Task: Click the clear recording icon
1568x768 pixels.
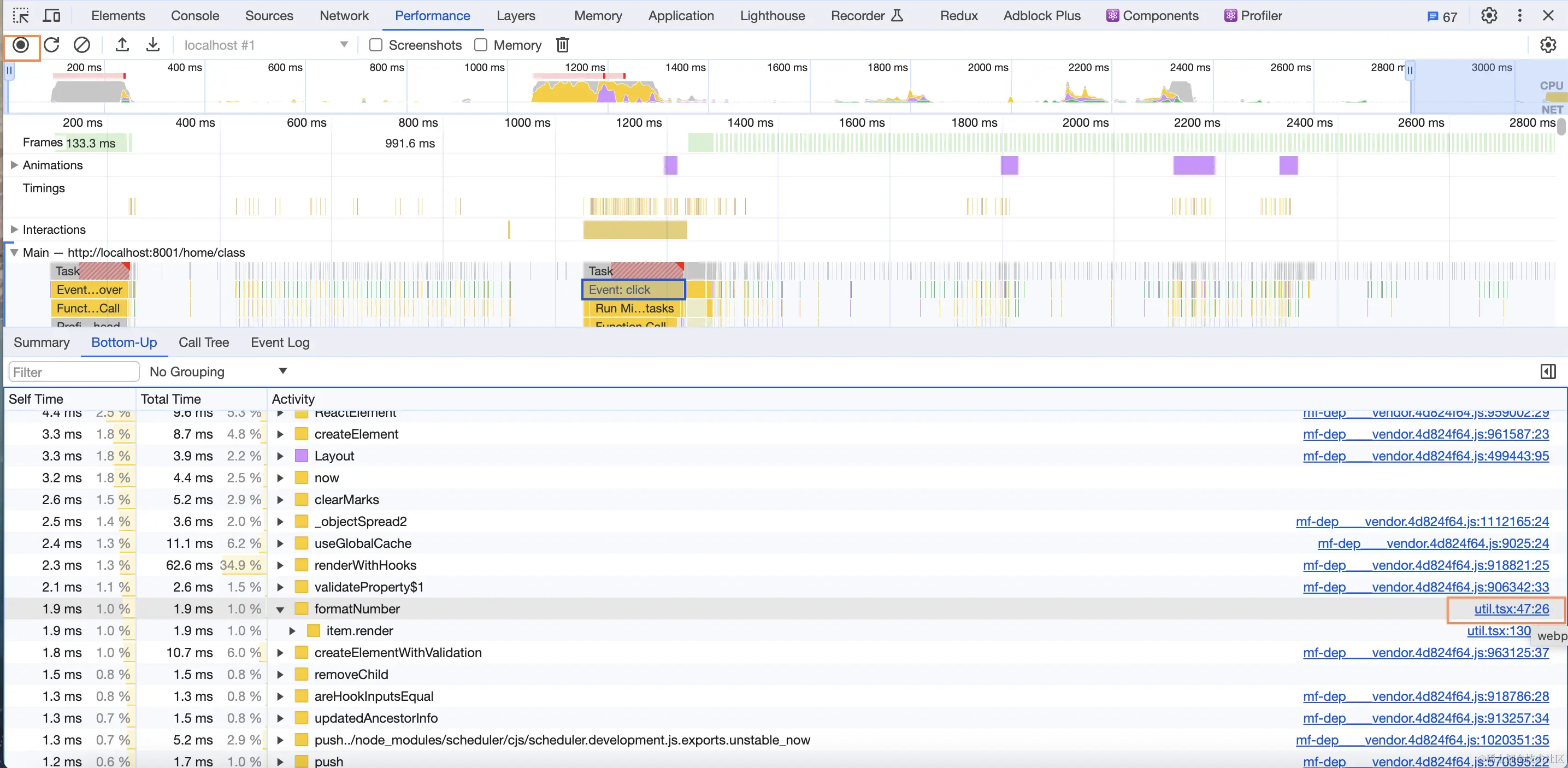Action: [81, 45]
